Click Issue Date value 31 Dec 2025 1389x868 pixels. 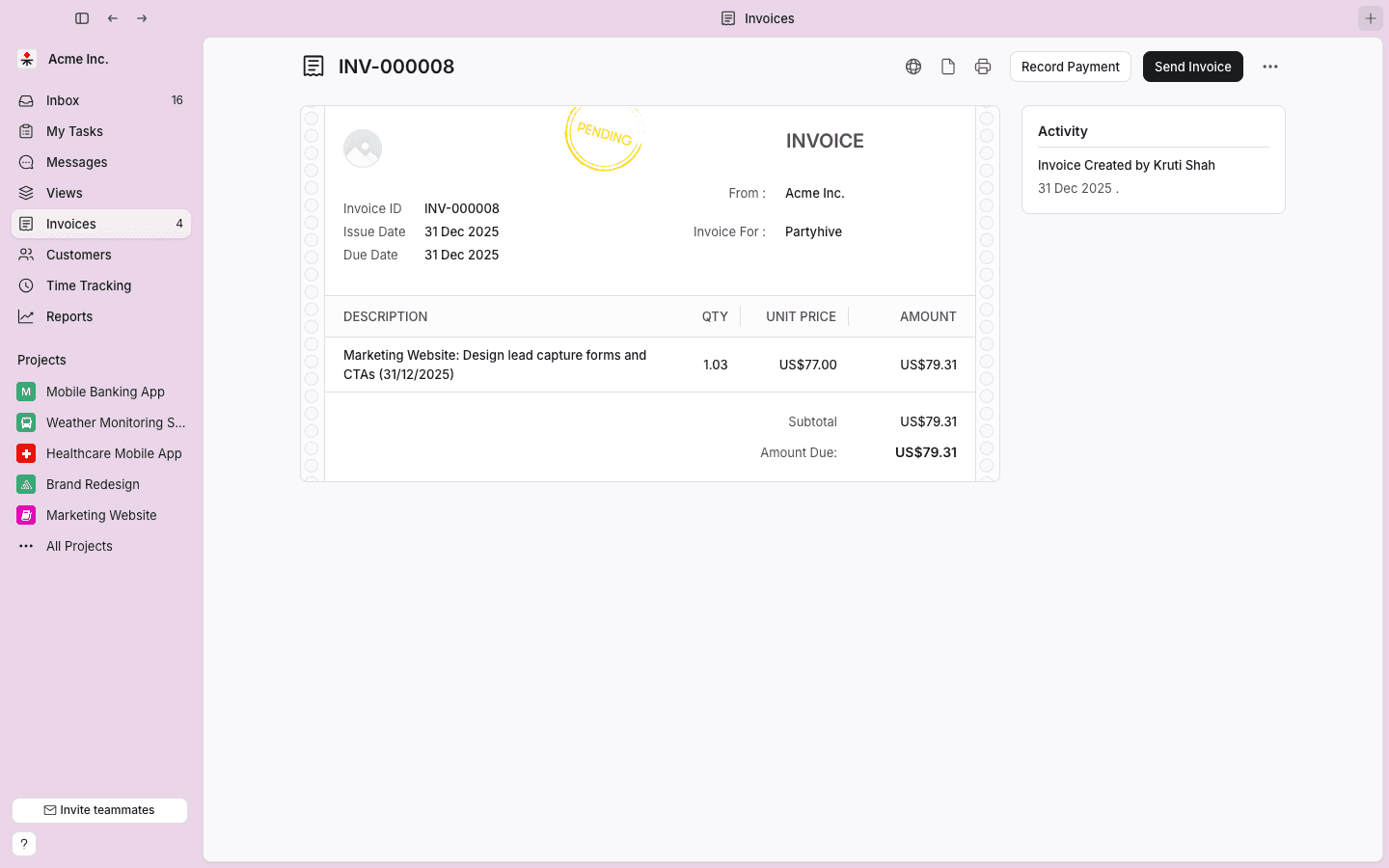462,231
